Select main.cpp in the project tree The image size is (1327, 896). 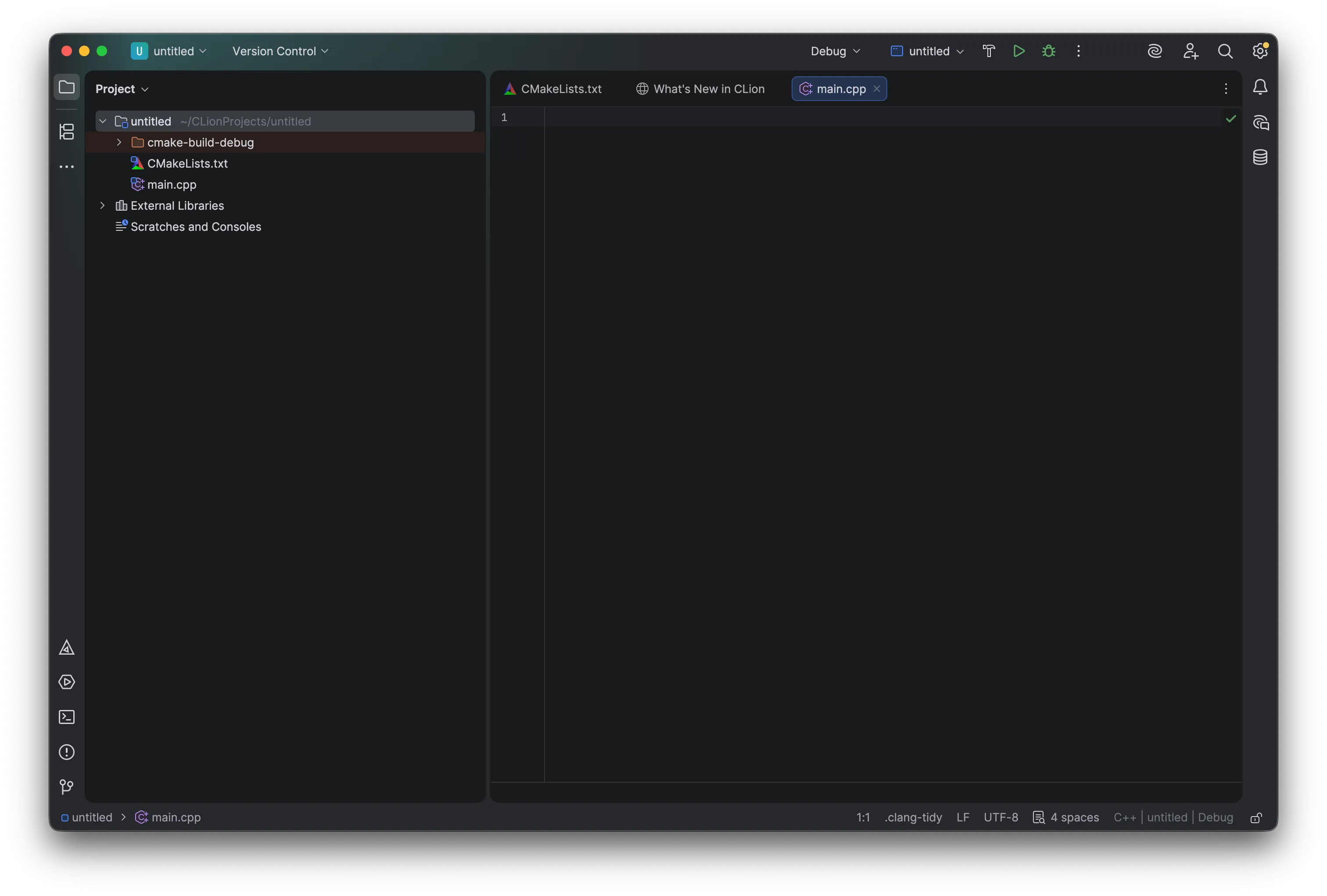171,184
